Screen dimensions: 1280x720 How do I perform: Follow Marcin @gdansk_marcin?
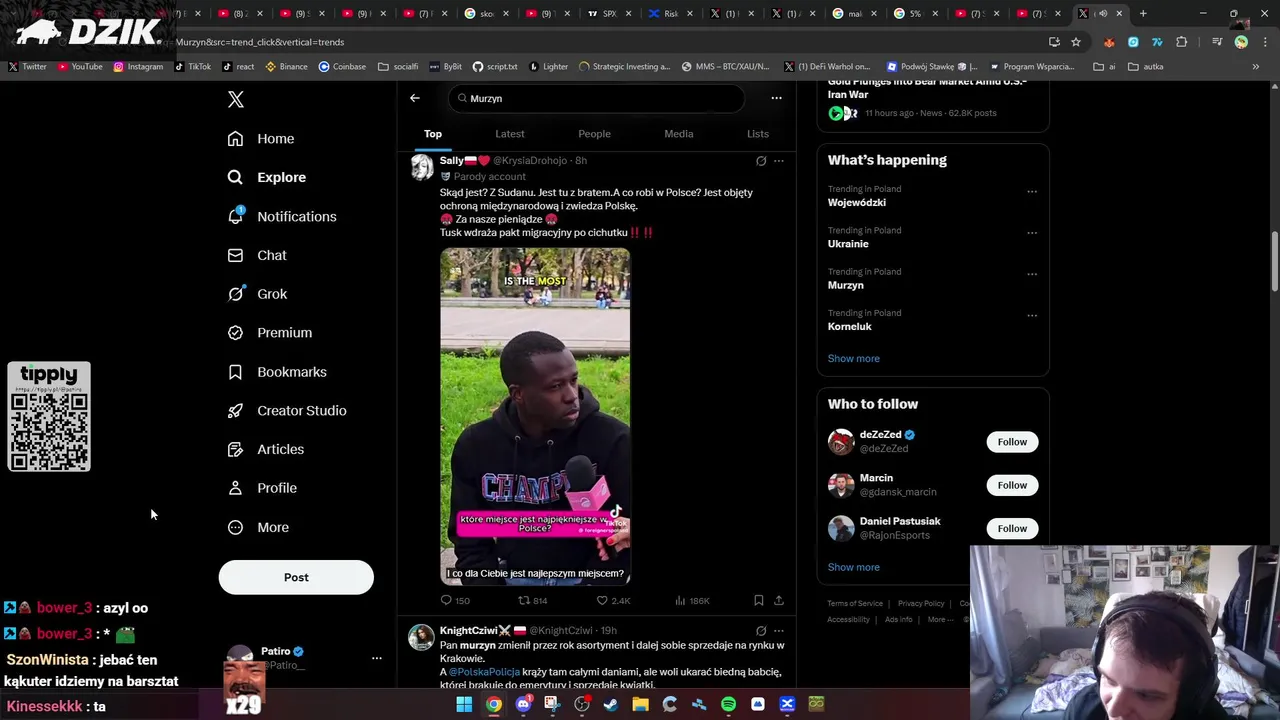(x=1012, y=485)
